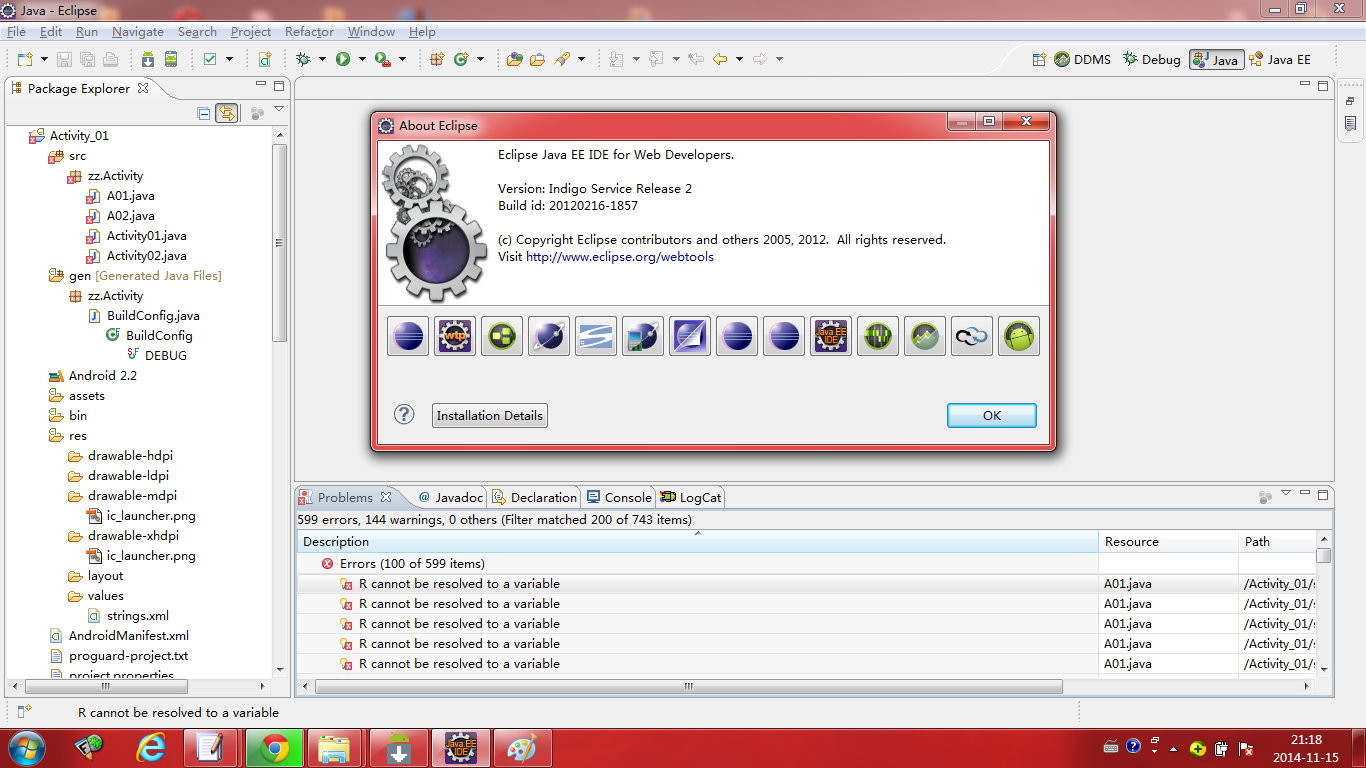This screenshot has width=1366, height=768.
Task: Click the Installation Details button
Action: pyautogui.click(x=490, y=415)
